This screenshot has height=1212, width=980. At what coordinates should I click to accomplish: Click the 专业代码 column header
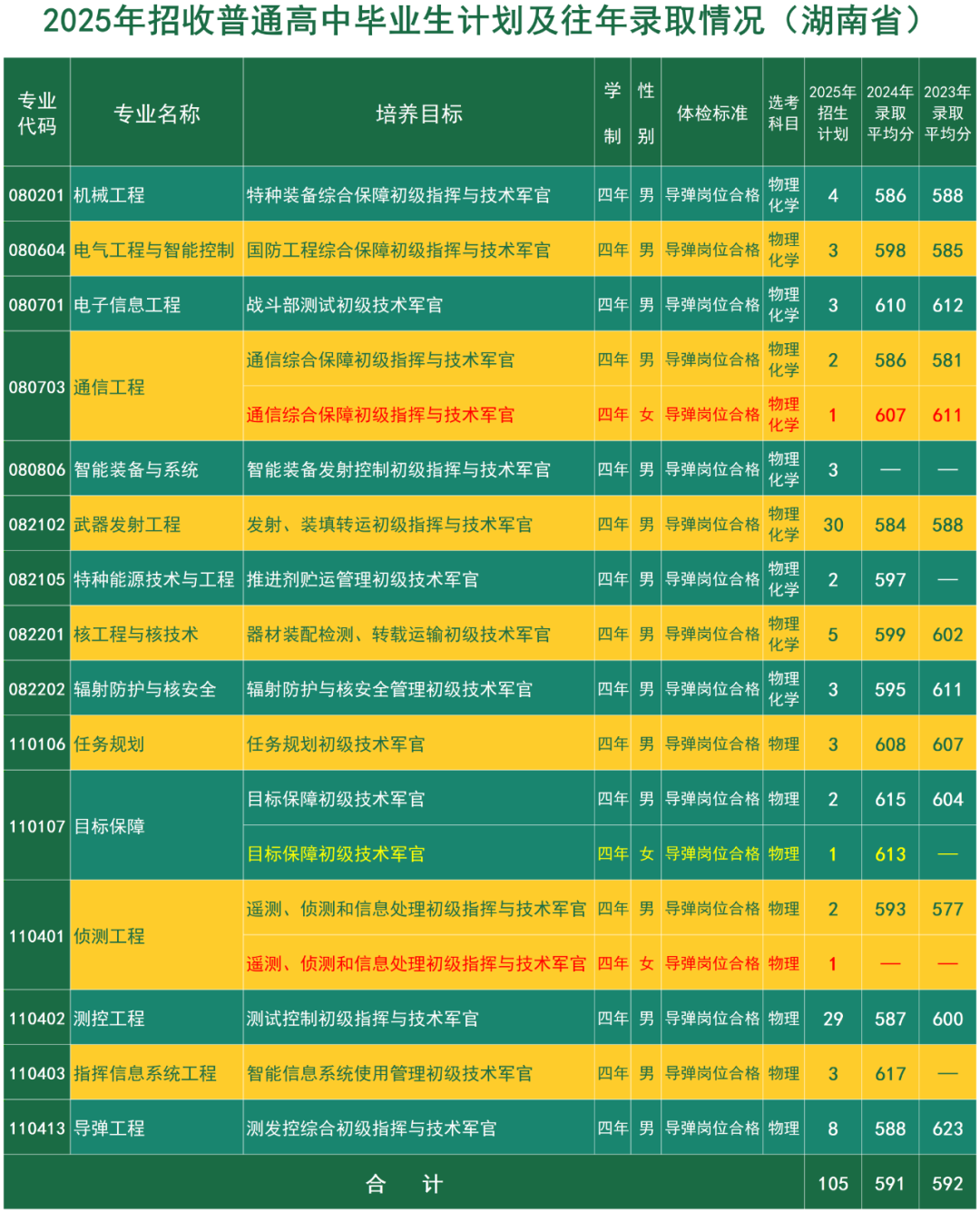[x=37, y=113]
